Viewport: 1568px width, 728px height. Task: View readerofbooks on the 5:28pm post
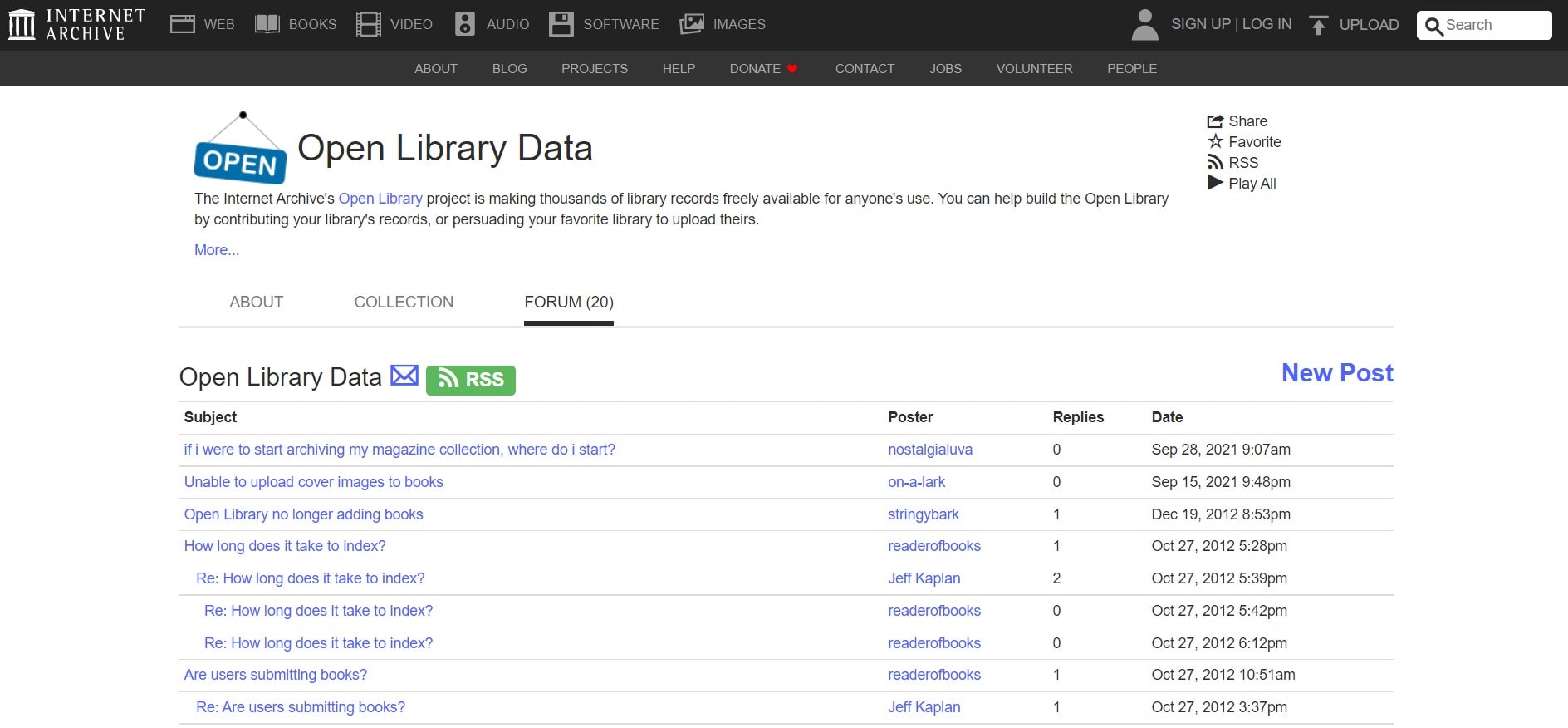click(x=934, y=546)
